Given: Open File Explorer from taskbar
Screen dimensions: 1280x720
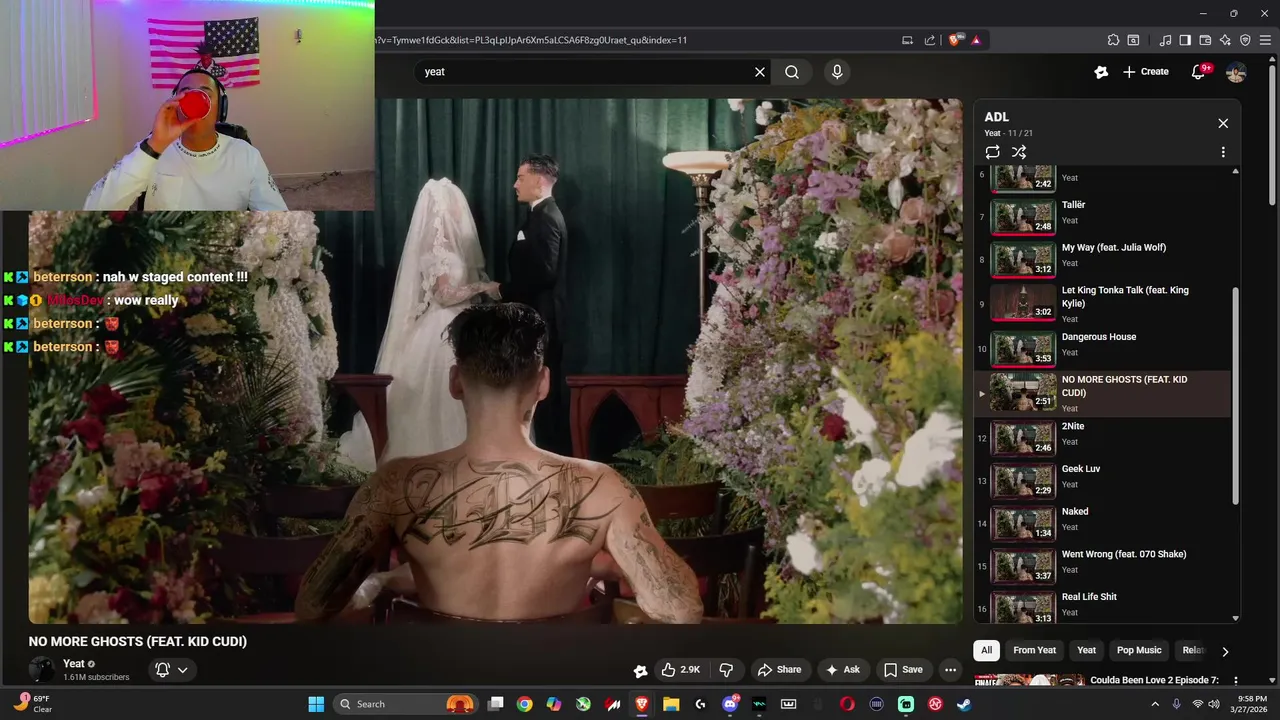Looking at the screenshot, I should tap(671, 704).
